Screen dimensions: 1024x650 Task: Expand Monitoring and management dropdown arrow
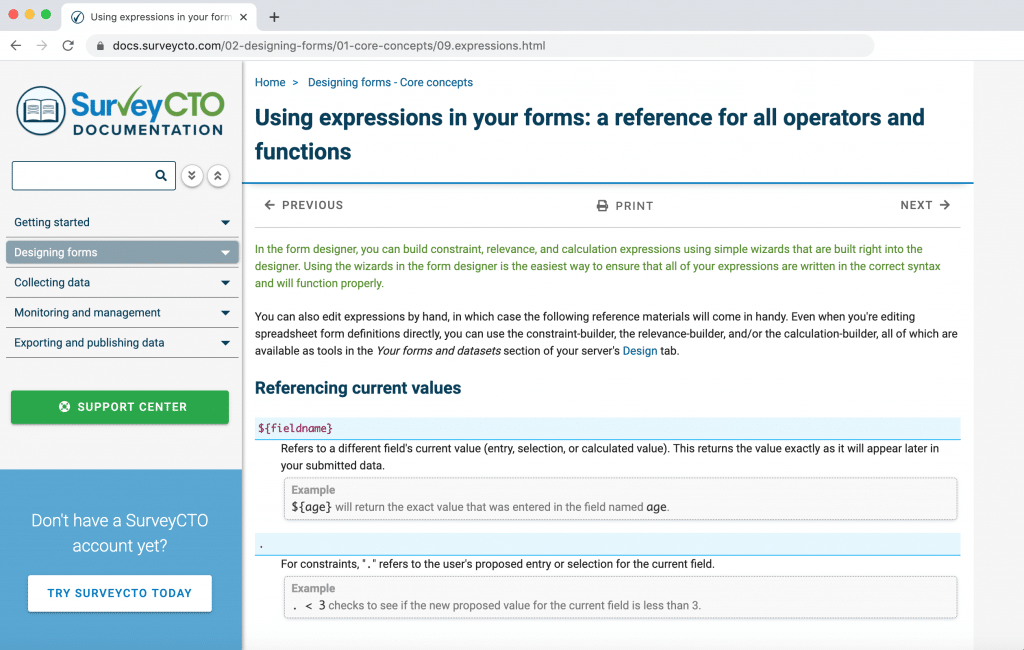click(225, 313)
